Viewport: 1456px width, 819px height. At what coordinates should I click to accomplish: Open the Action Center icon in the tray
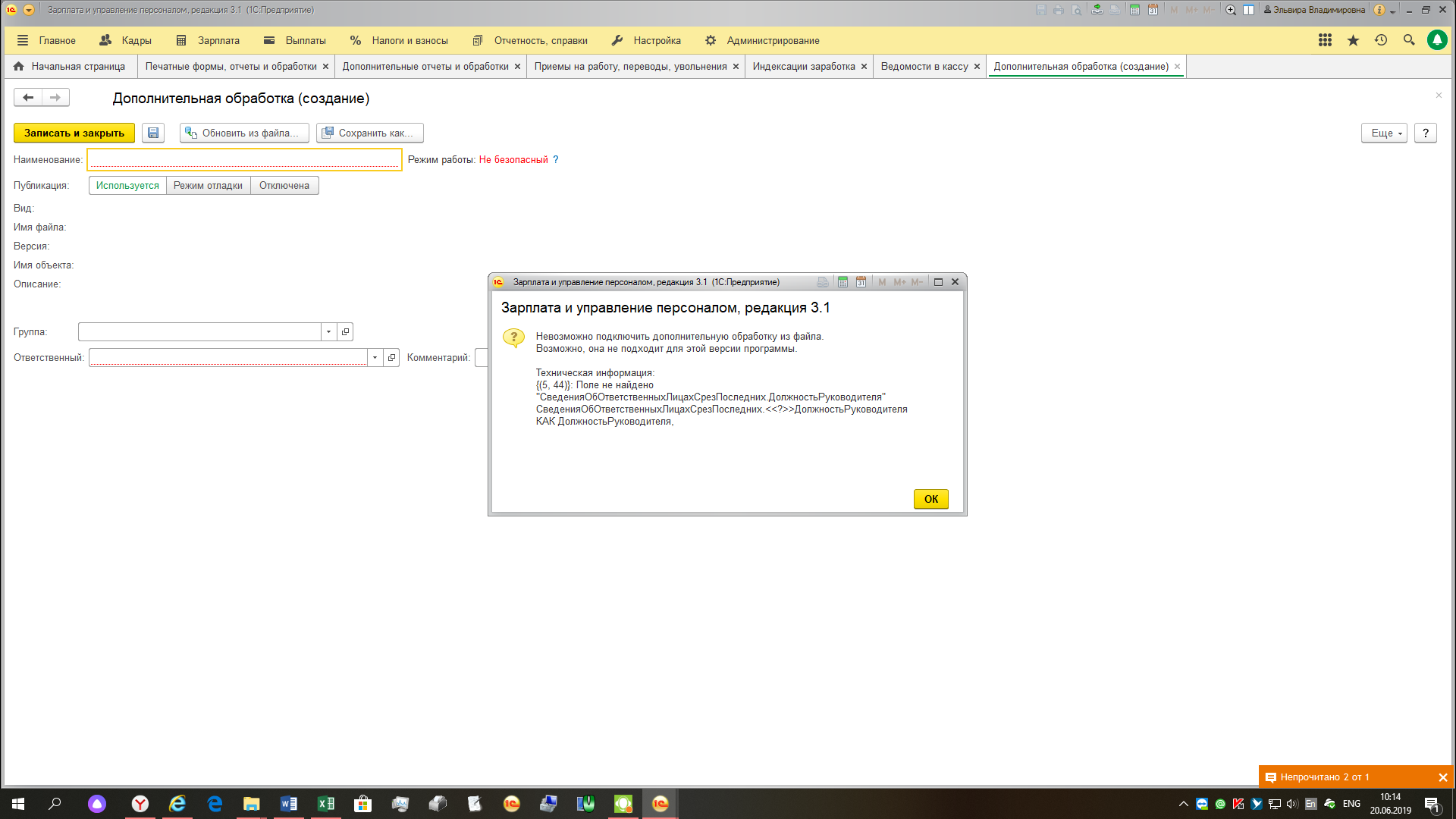coord(1432,804)
